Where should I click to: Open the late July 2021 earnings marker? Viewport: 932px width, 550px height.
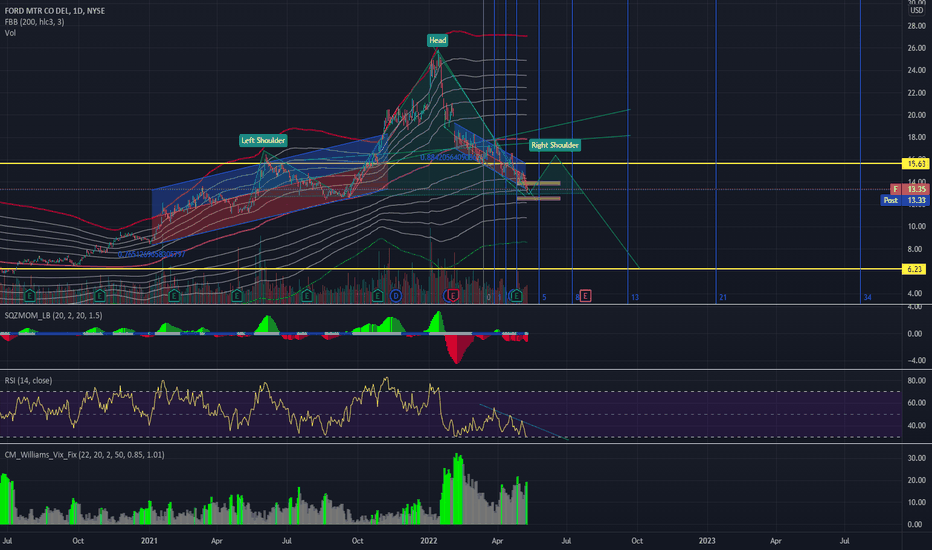[x=307, y=296]
